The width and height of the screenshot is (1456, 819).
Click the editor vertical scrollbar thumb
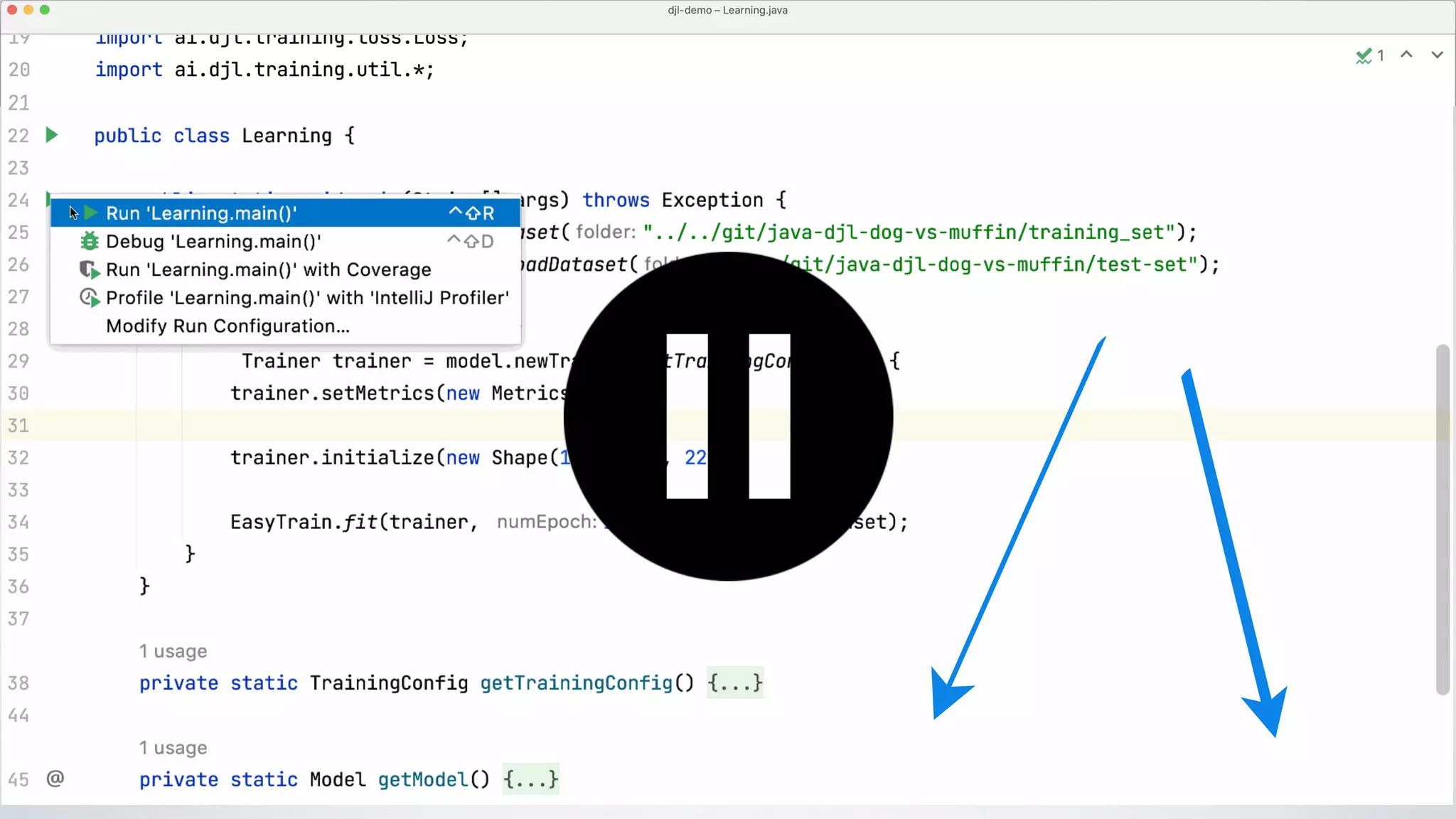tap(1442, 519)
